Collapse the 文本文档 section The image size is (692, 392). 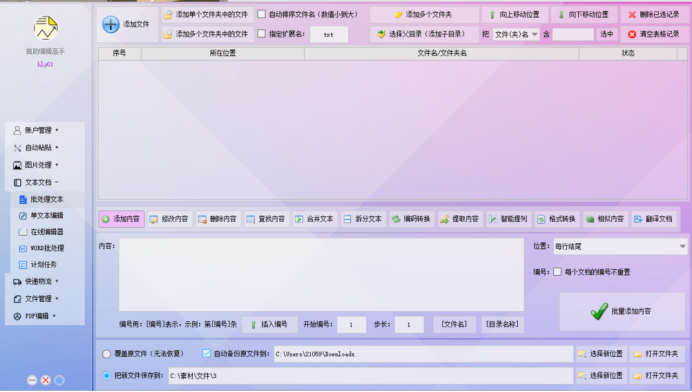[45, 182]
